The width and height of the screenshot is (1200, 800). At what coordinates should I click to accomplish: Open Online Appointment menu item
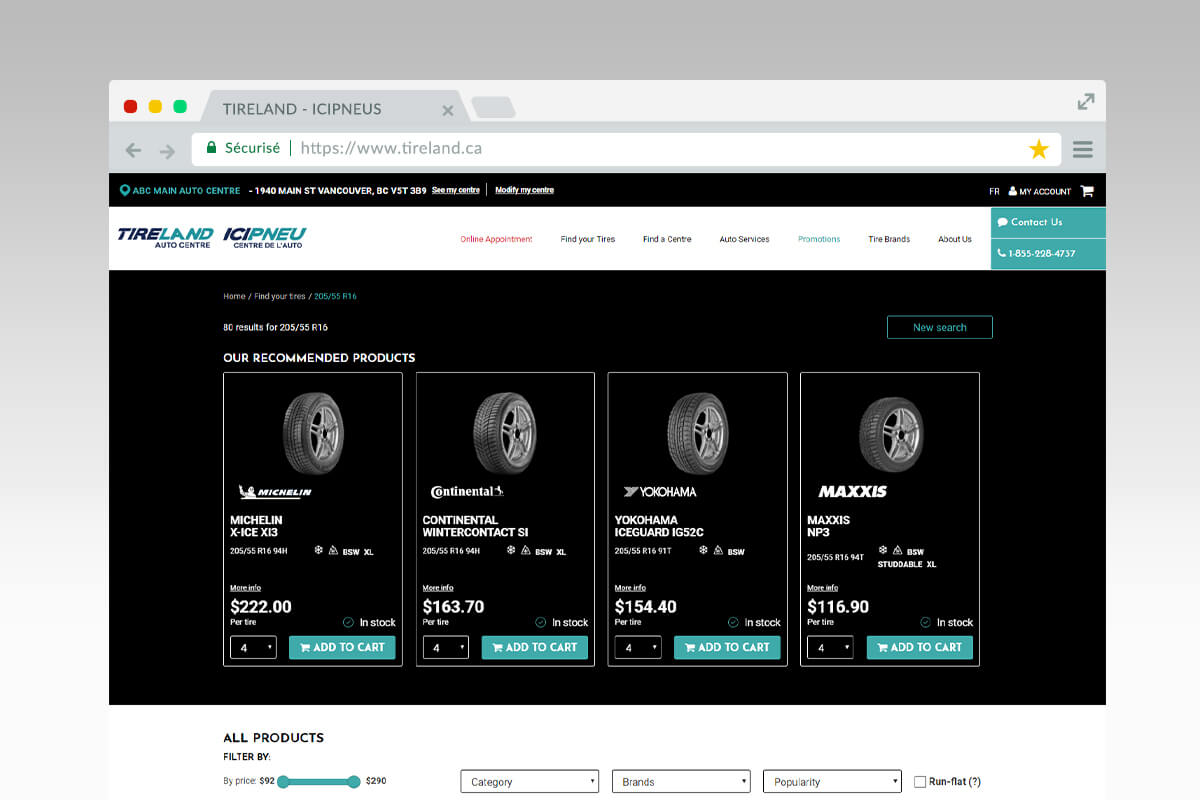(496, 239)
